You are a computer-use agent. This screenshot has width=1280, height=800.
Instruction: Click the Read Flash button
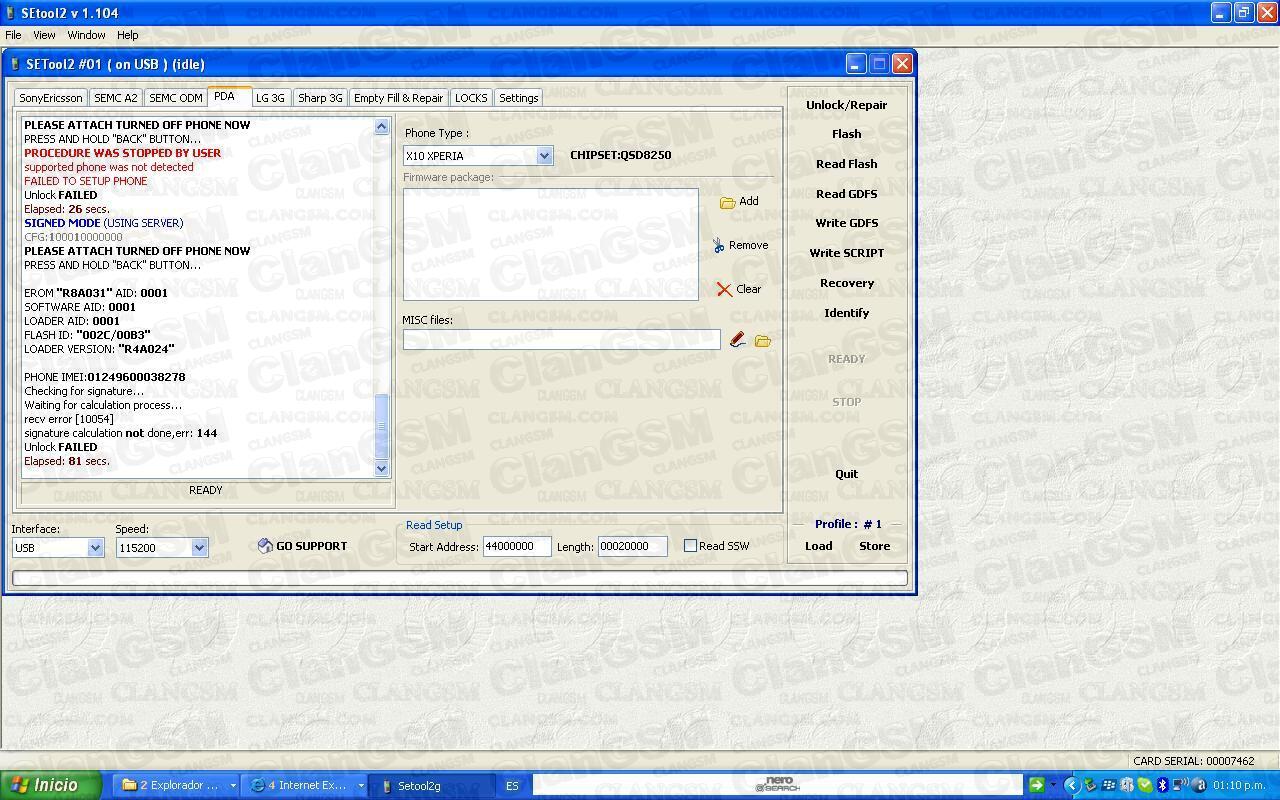click(847, 164)
